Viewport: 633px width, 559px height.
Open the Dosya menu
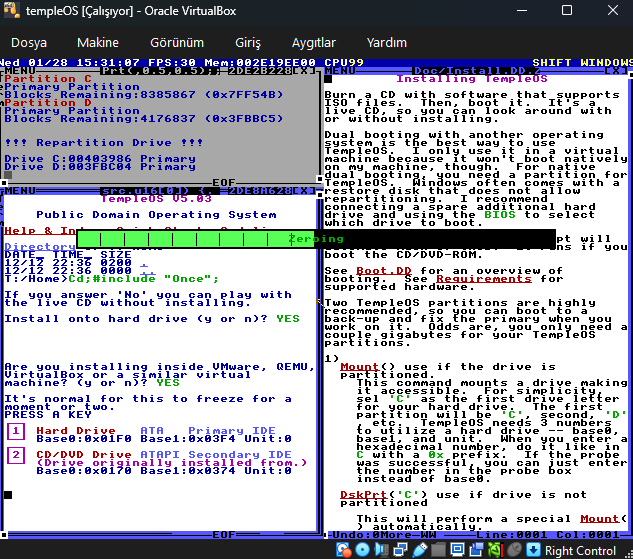tap(29, 43)
